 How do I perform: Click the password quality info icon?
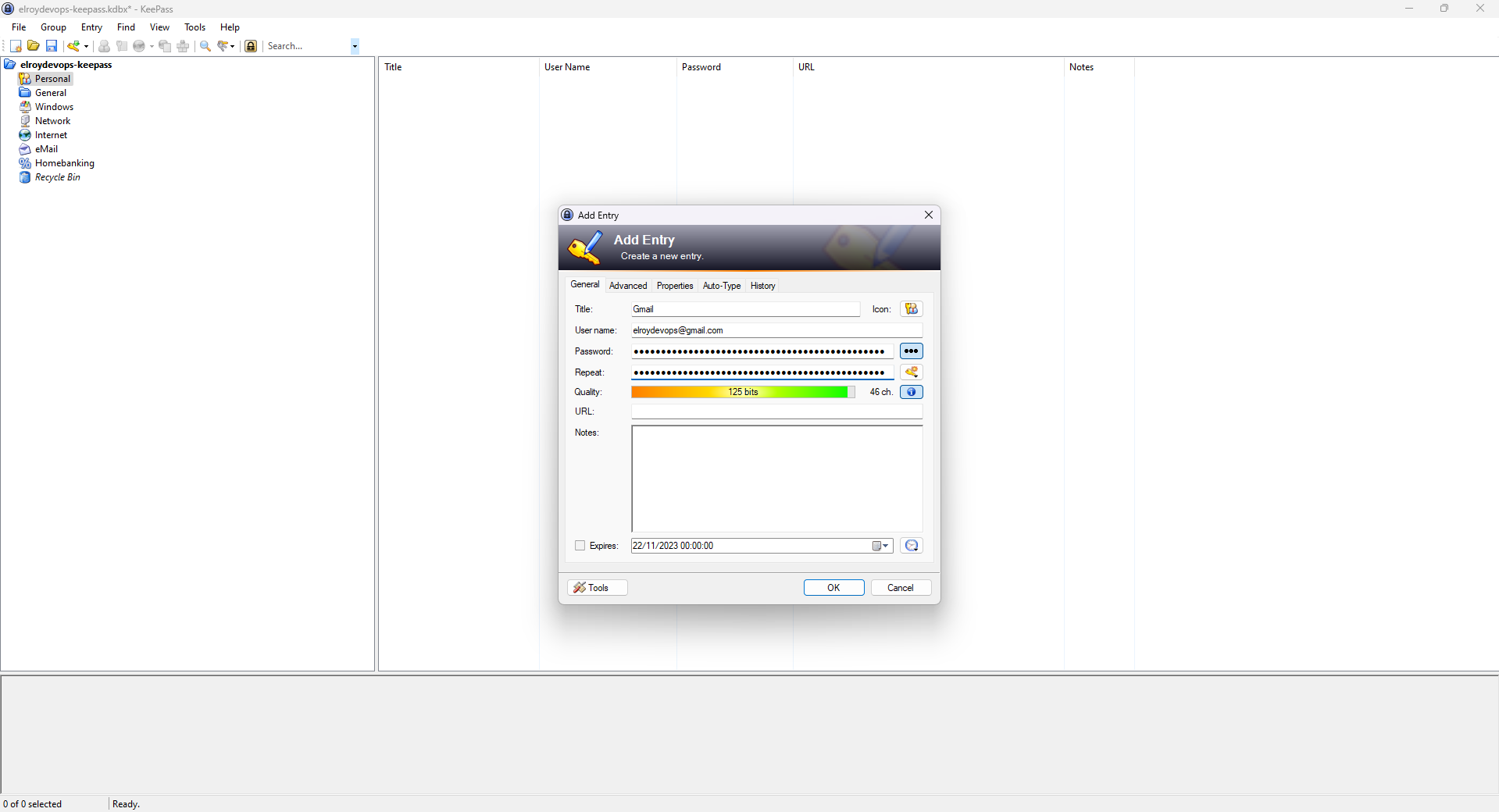[x=912, y=392]
